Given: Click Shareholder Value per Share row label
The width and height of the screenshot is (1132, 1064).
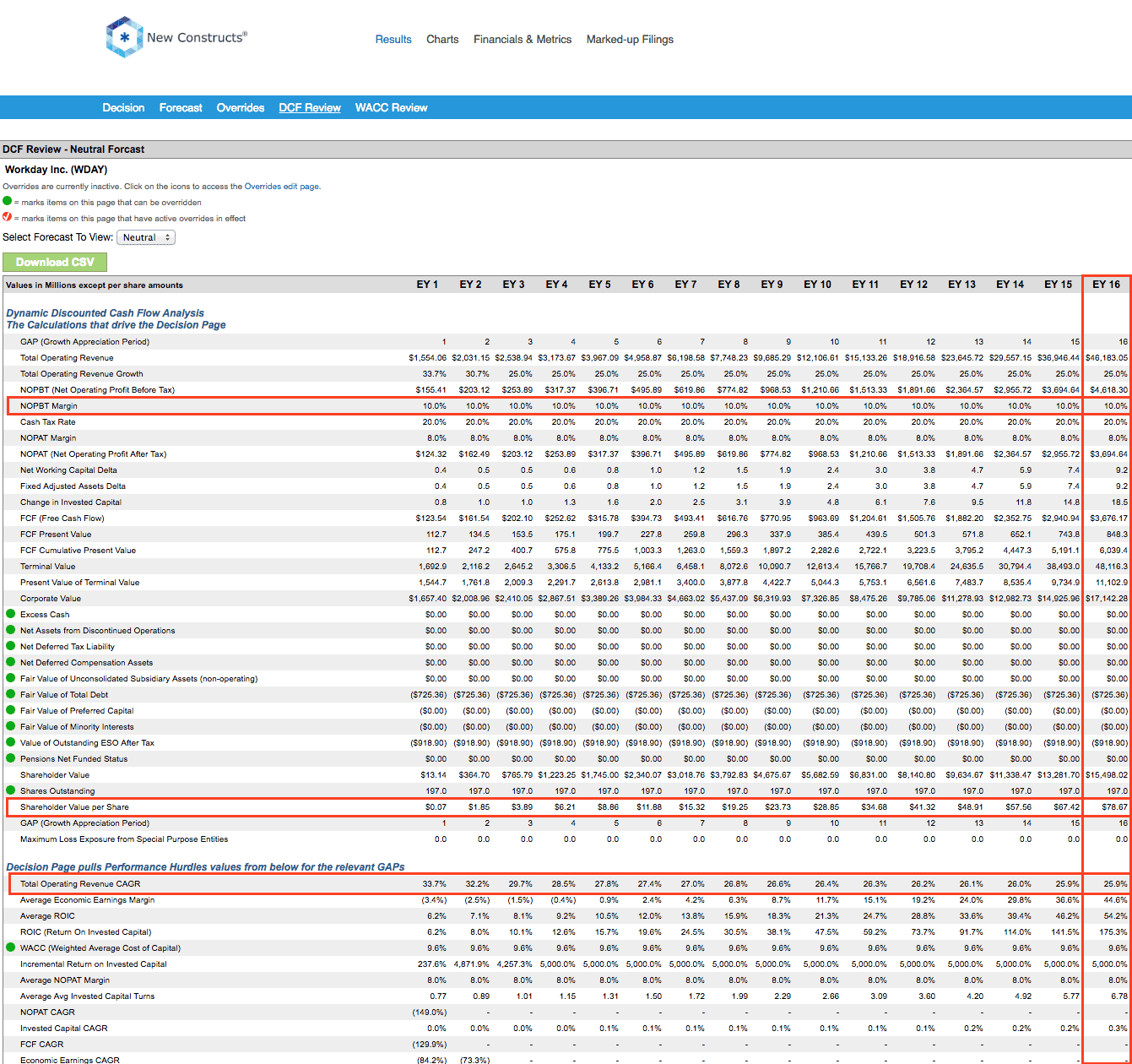Looking at the screenshot, I should (x=74, y=807).
